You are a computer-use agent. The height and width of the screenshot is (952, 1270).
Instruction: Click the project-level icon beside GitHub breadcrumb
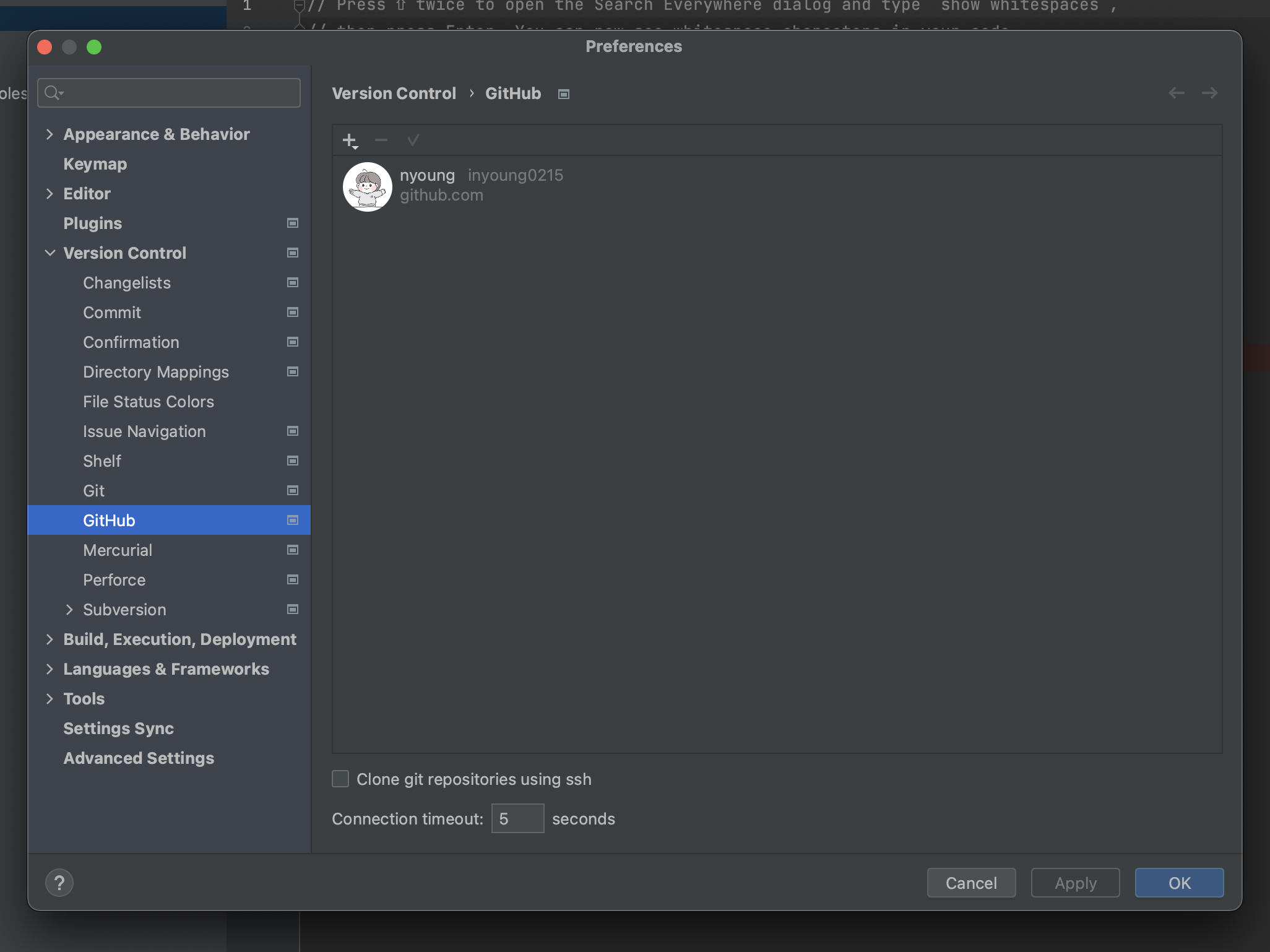click(x=564, y=94)
